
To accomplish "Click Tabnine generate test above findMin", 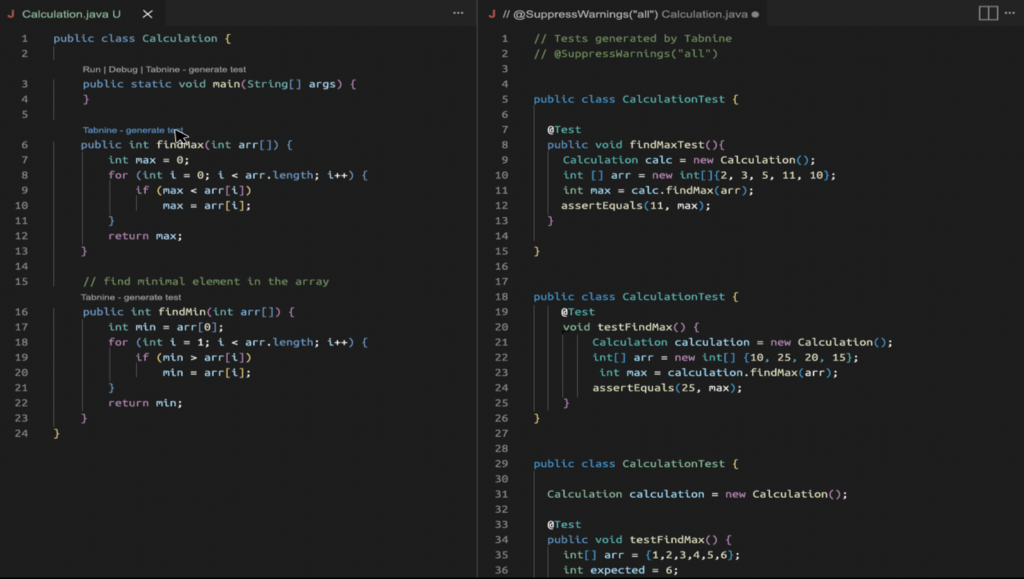I will point(131,297).
